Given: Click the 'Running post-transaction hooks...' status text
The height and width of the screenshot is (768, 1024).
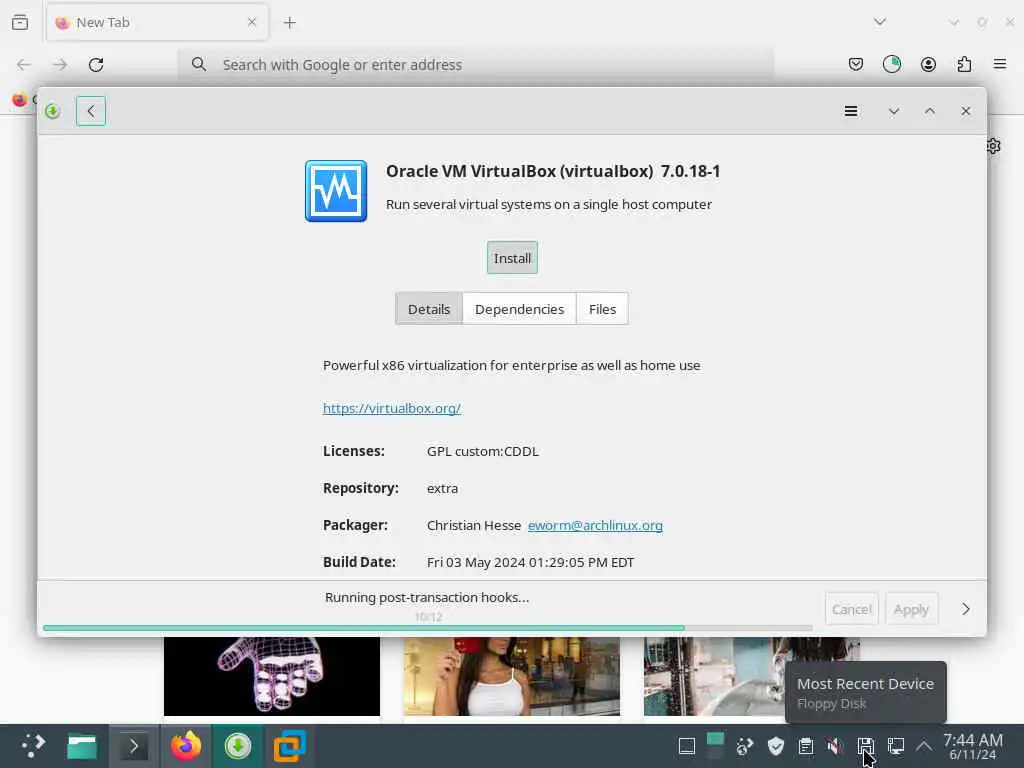Looking at the screenshot, I should (x=427, y=598).
